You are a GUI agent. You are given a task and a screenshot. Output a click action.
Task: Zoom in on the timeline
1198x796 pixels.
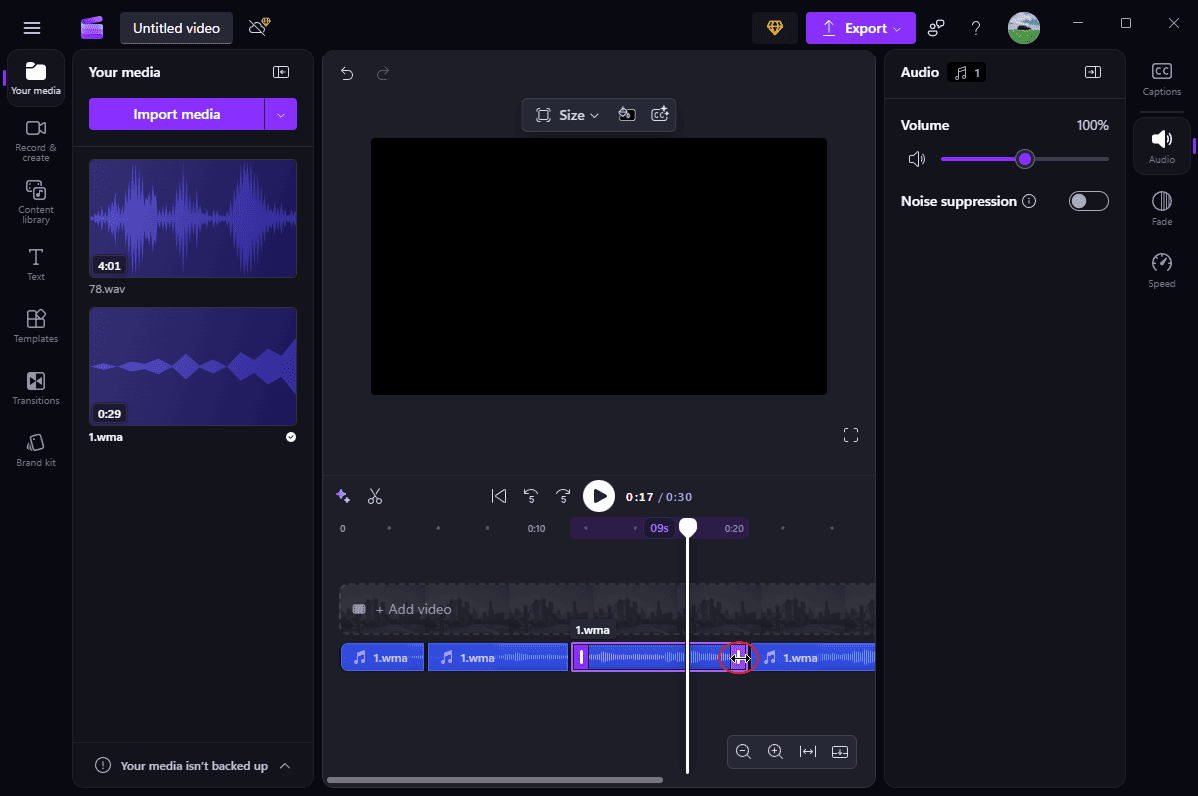tap(775, 751)
